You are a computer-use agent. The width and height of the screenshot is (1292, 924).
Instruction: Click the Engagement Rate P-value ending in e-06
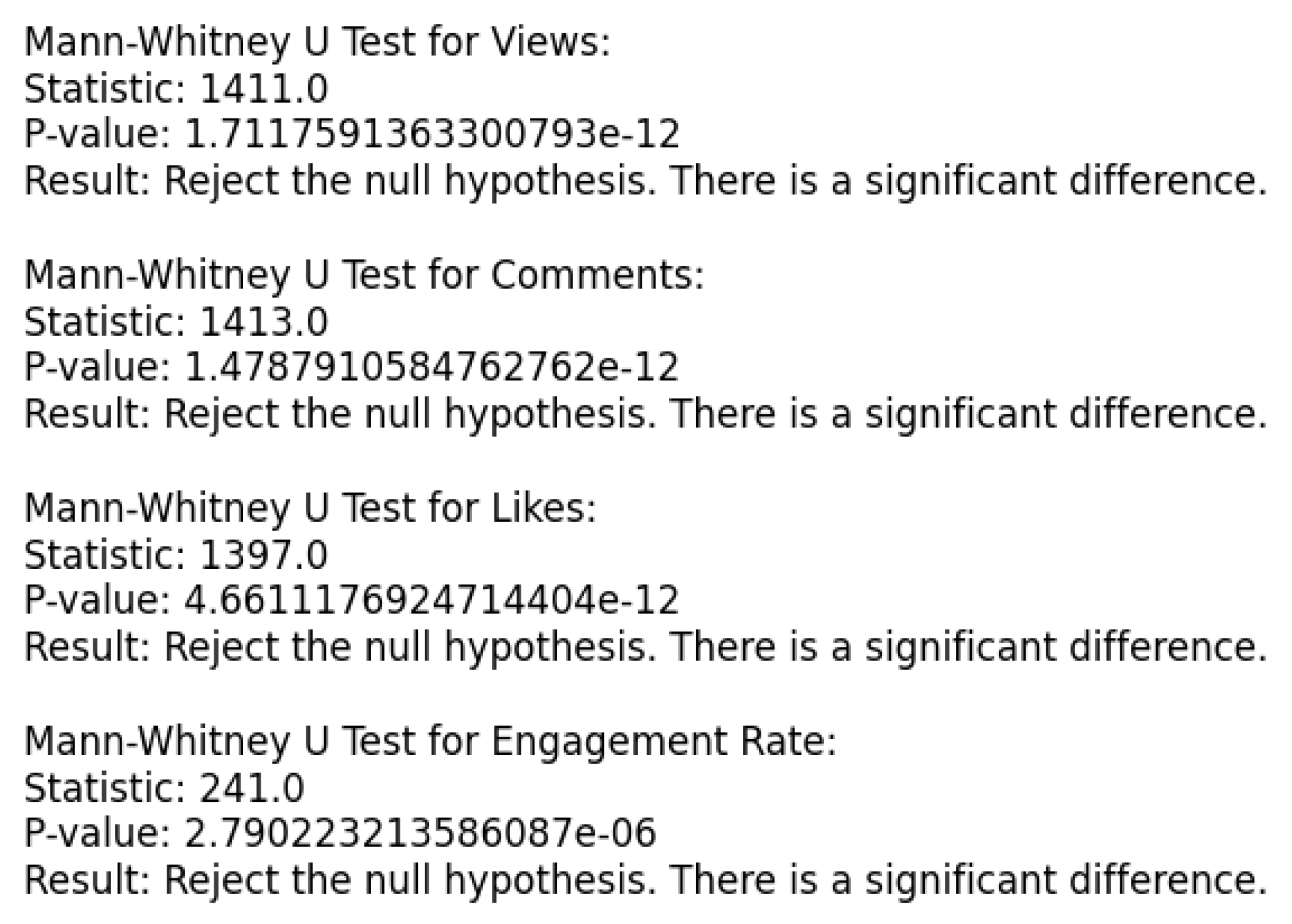(x=420, y=834)
